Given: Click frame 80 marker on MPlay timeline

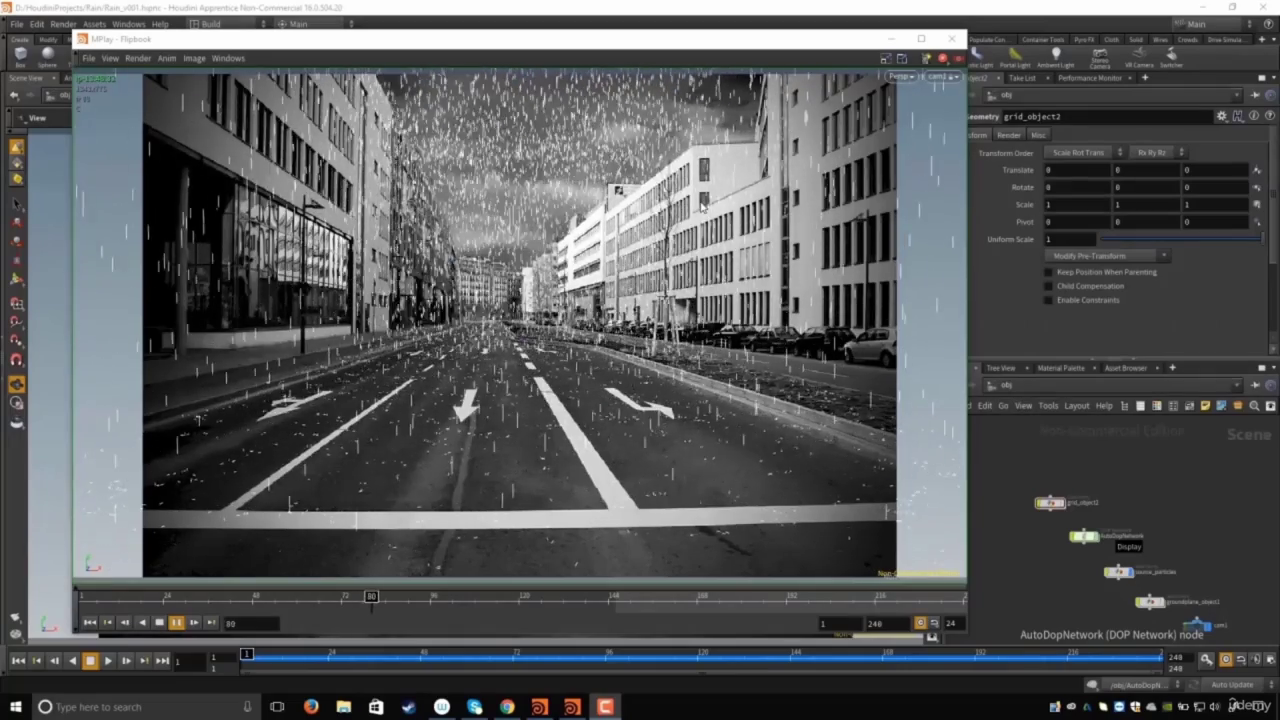Looking at the screenshot, I should coord(371,597).
